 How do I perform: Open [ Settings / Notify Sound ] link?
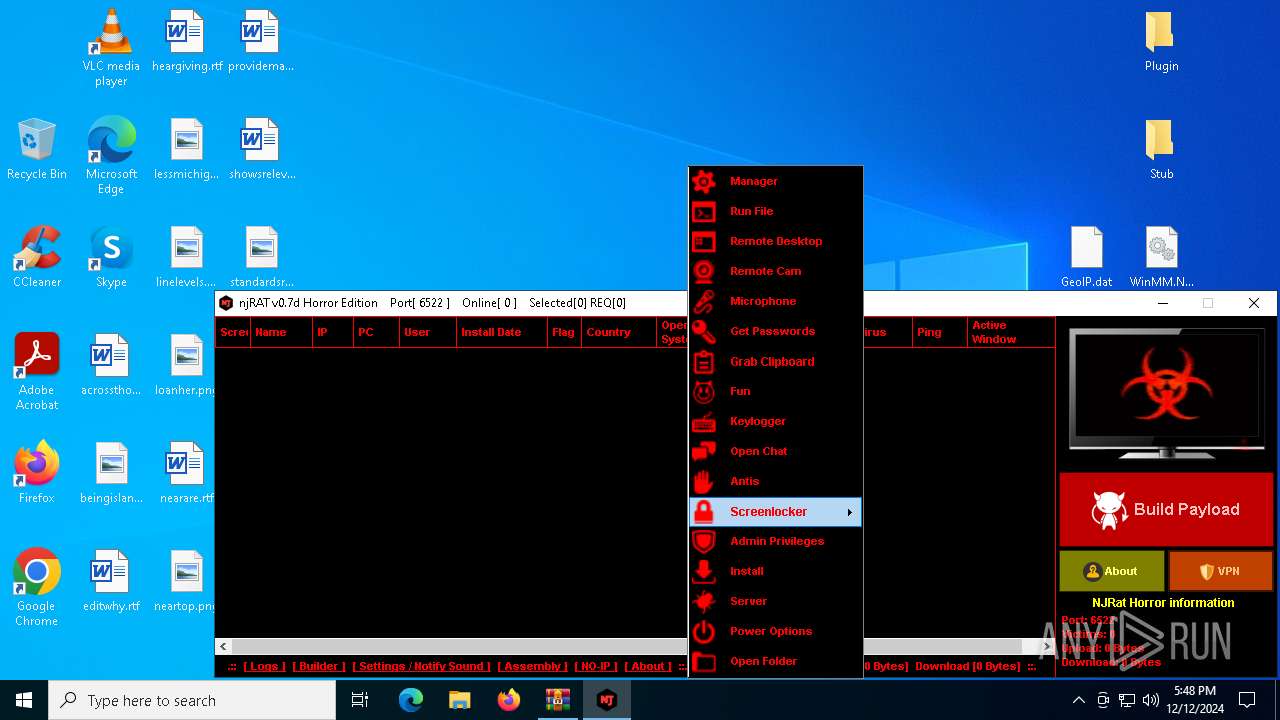pyautogui.click(x=421, y=666)
